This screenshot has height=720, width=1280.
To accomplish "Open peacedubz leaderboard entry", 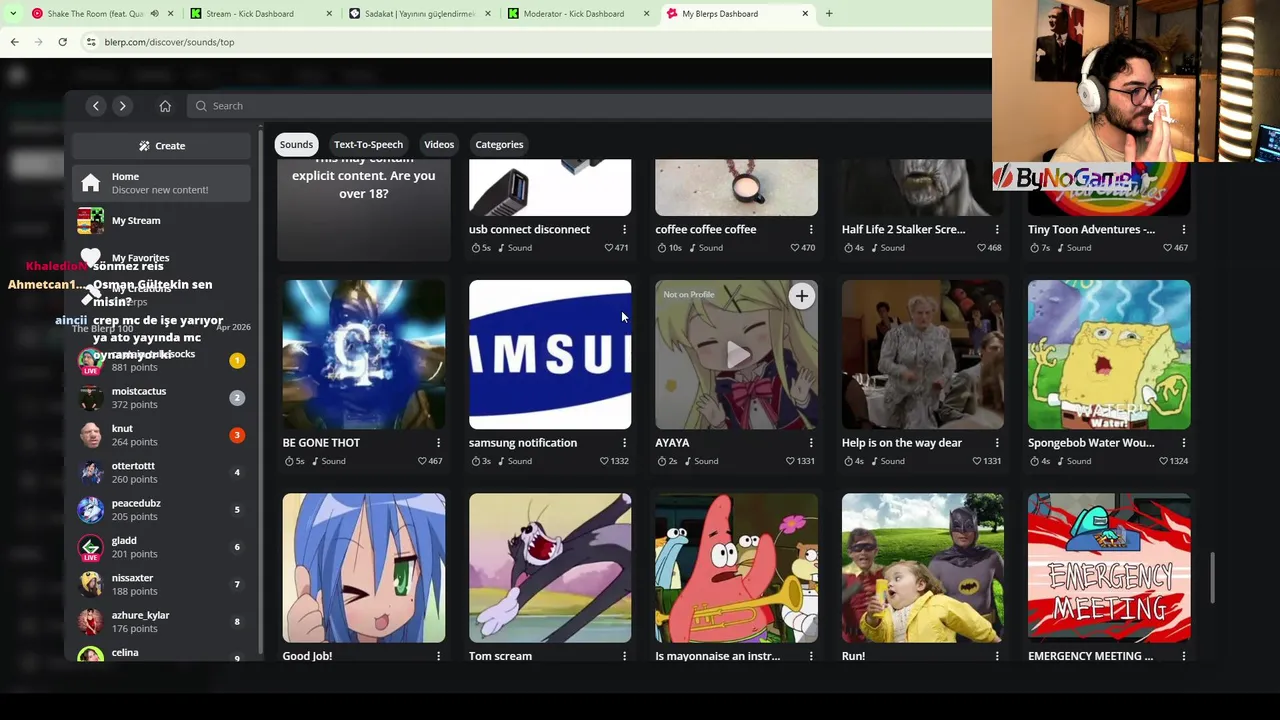I will point(161,510).
